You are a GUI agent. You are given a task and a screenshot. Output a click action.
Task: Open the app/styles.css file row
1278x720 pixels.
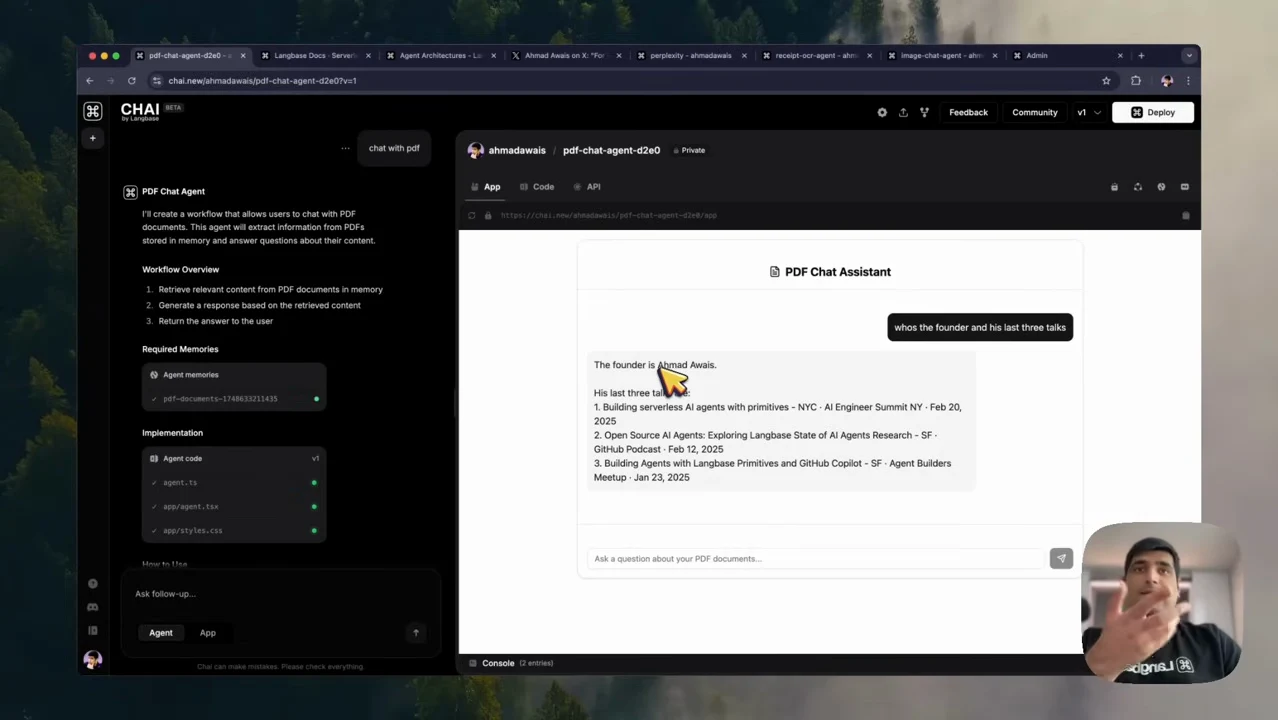233,531
